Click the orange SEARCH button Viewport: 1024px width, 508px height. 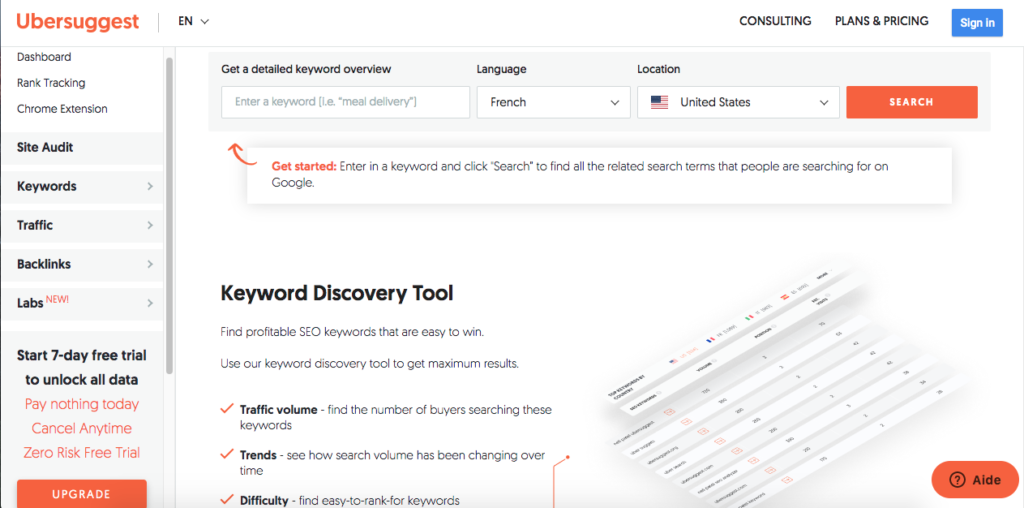coord(912,103)
